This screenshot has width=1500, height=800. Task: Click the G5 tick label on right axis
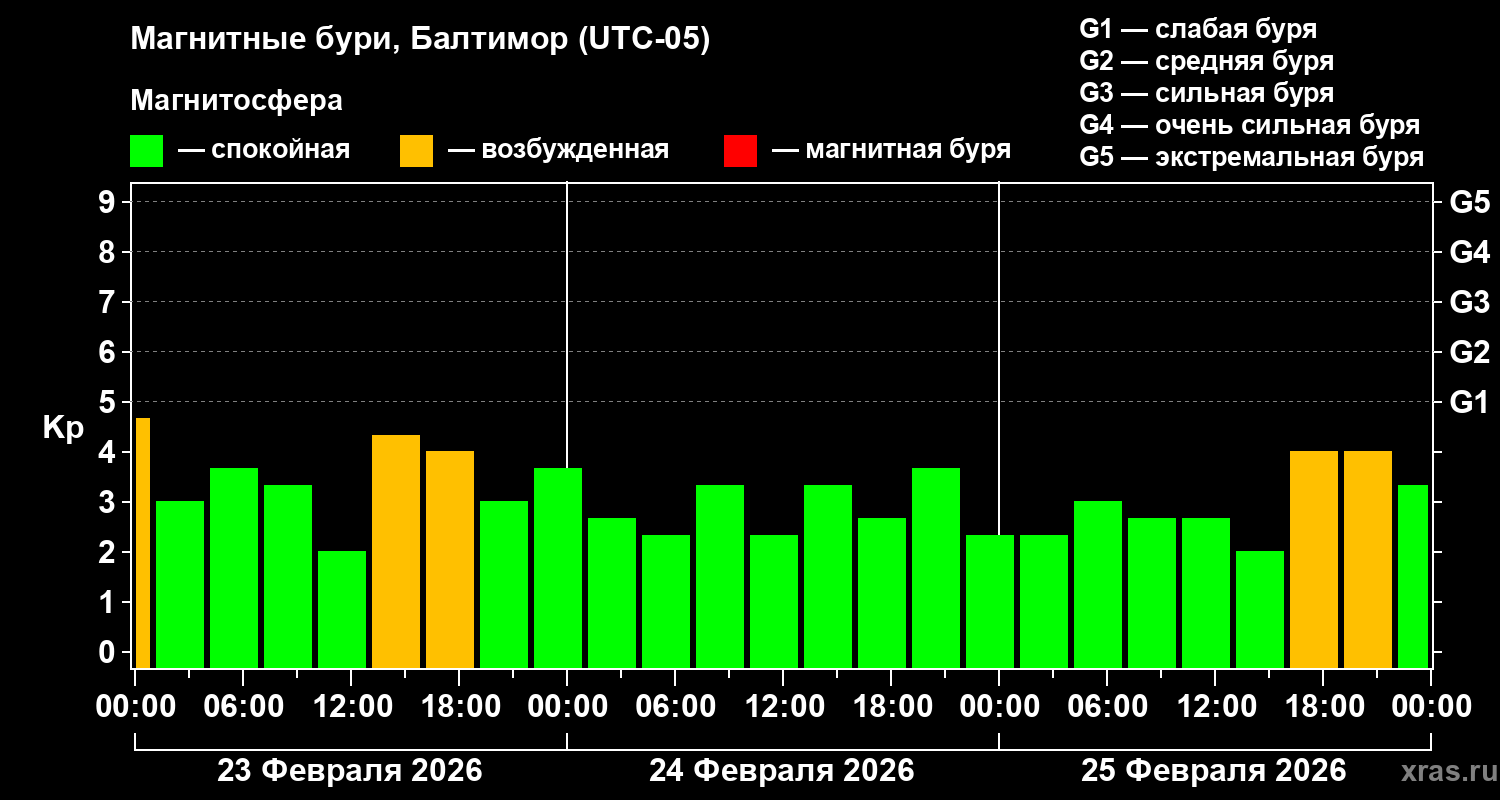[1469, 202]
